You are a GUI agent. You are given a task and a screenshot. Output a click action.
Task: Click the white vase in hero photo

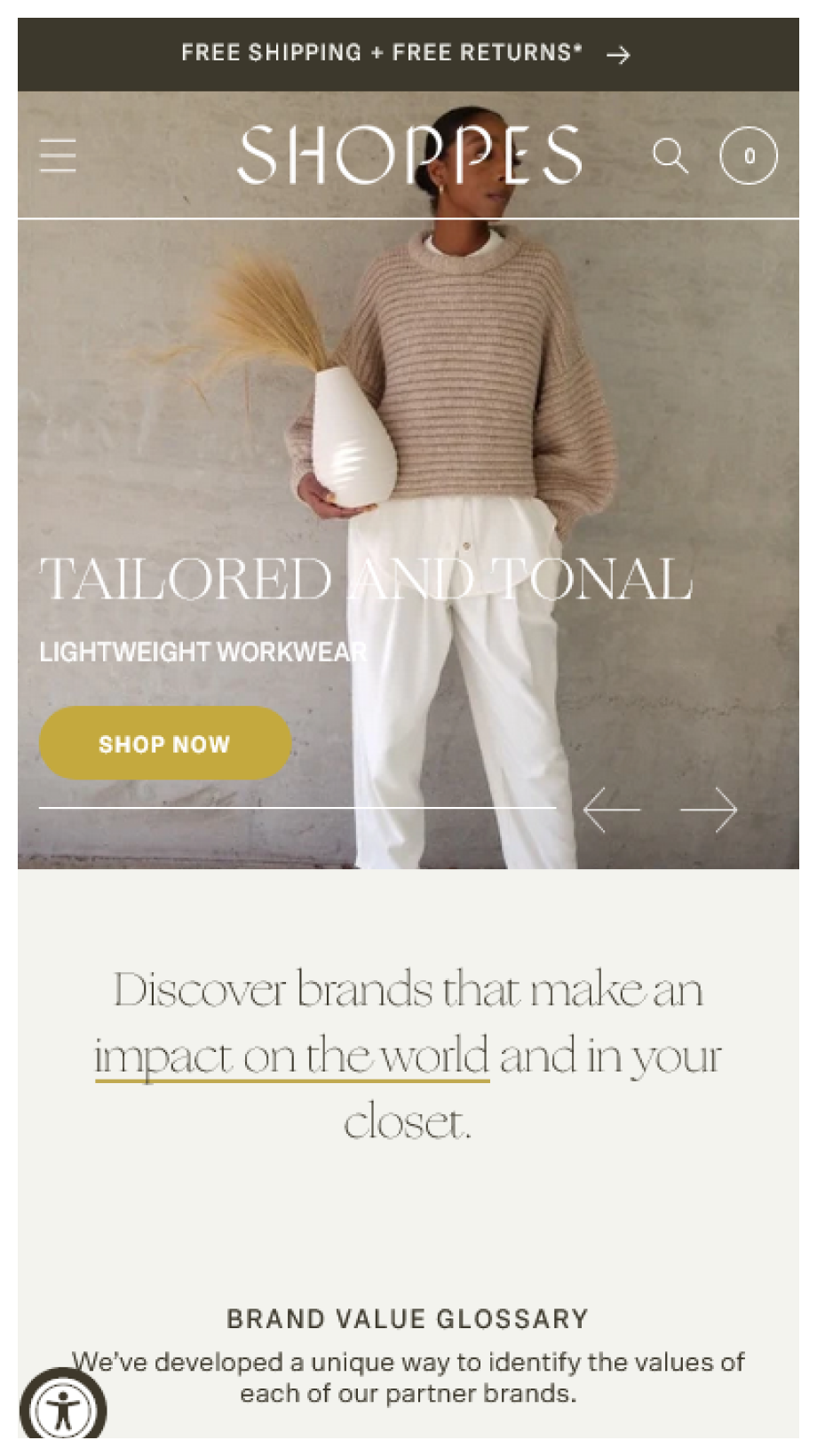coord(353,437)
